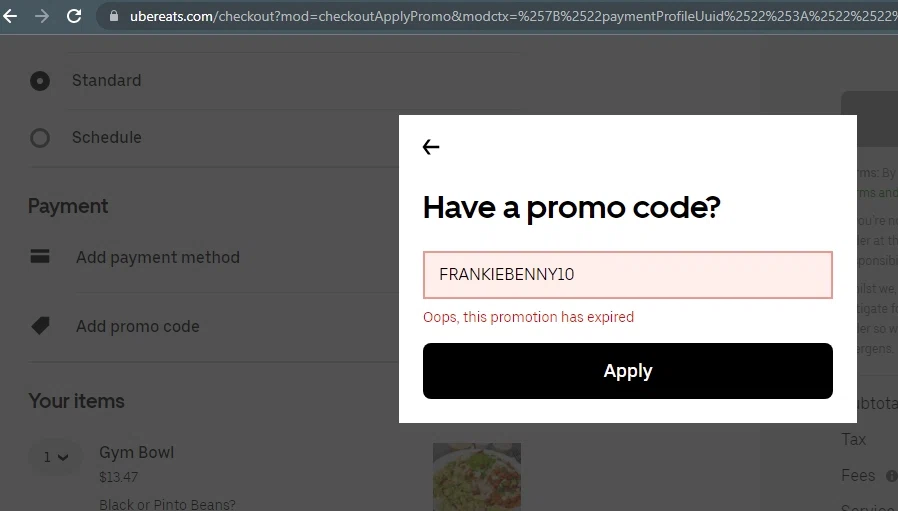Click the FRANKIEBENNY10 promo code field
The height and width of the screenshot is (511, 898).
pyautogui.click(x=628, y=275)
